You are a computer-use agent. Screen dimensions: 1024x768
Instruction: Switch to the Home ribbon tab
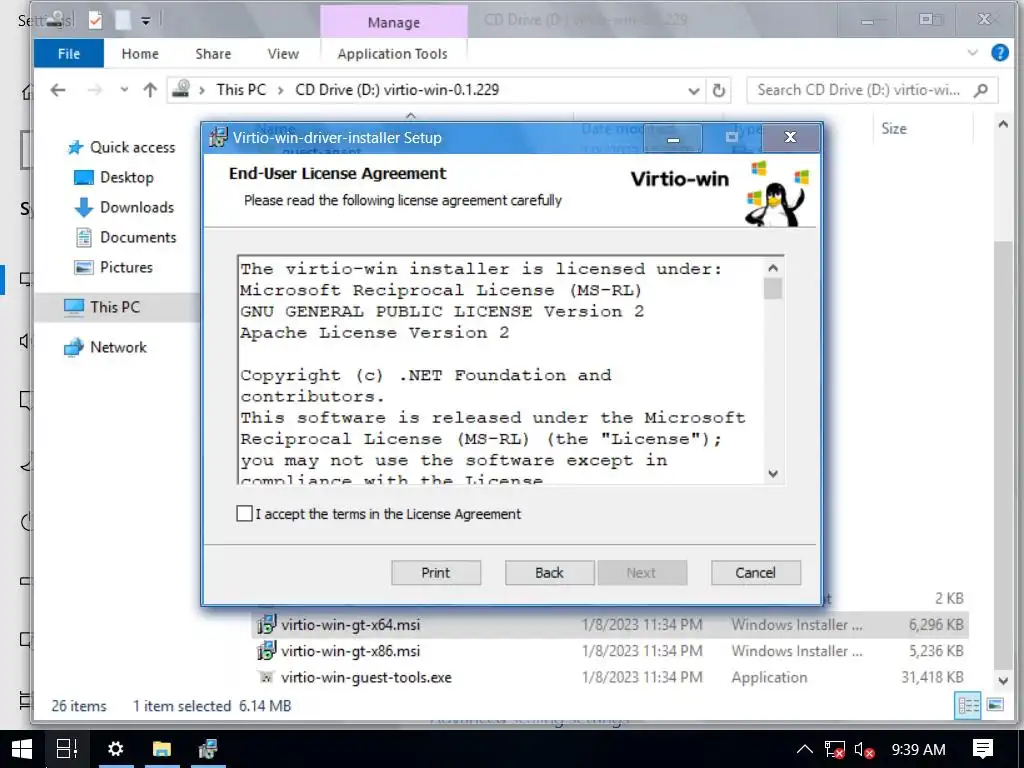click(x=140, y=54)
